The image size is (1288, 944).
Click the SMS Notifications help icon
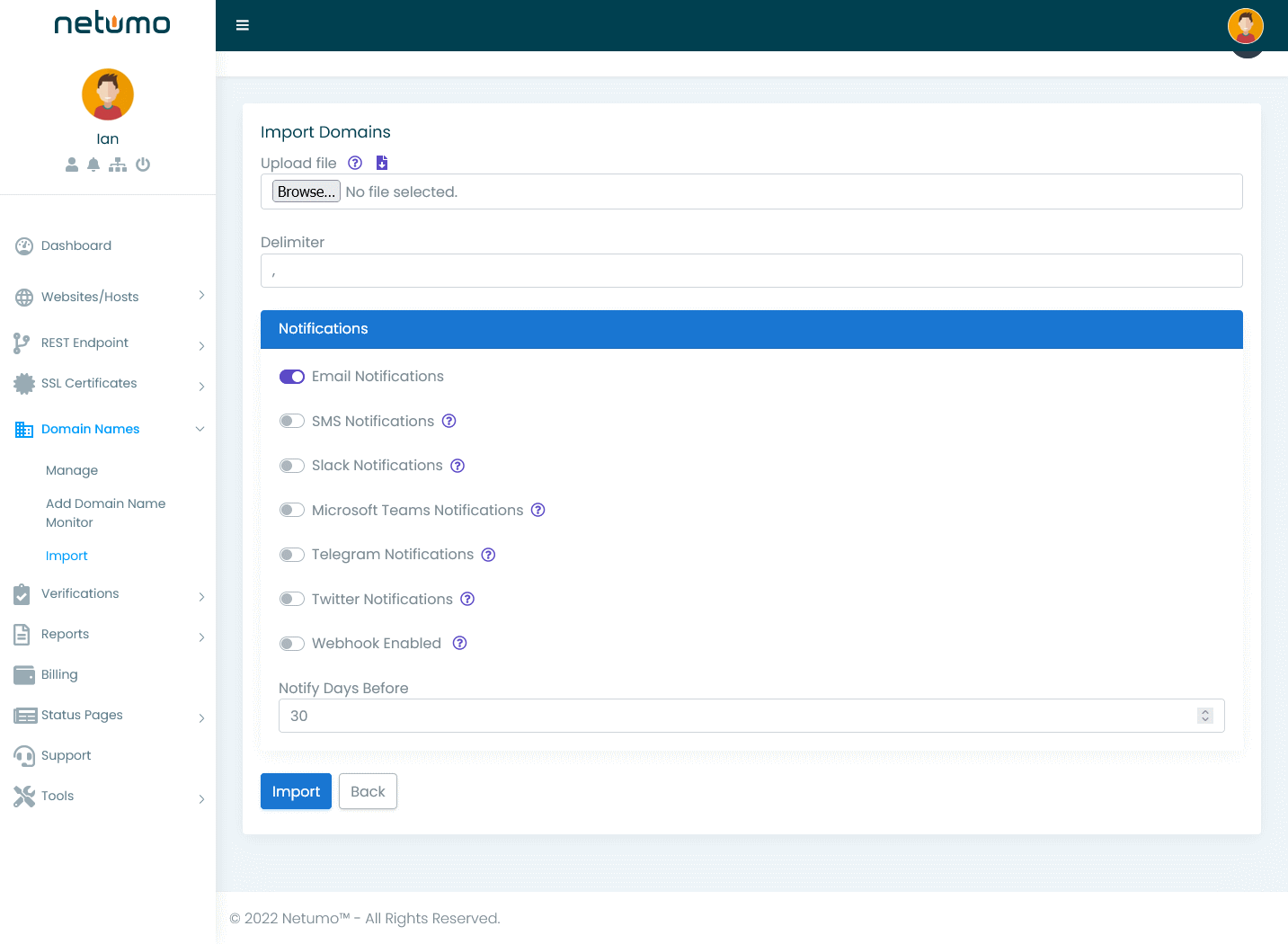pos(449,421)
